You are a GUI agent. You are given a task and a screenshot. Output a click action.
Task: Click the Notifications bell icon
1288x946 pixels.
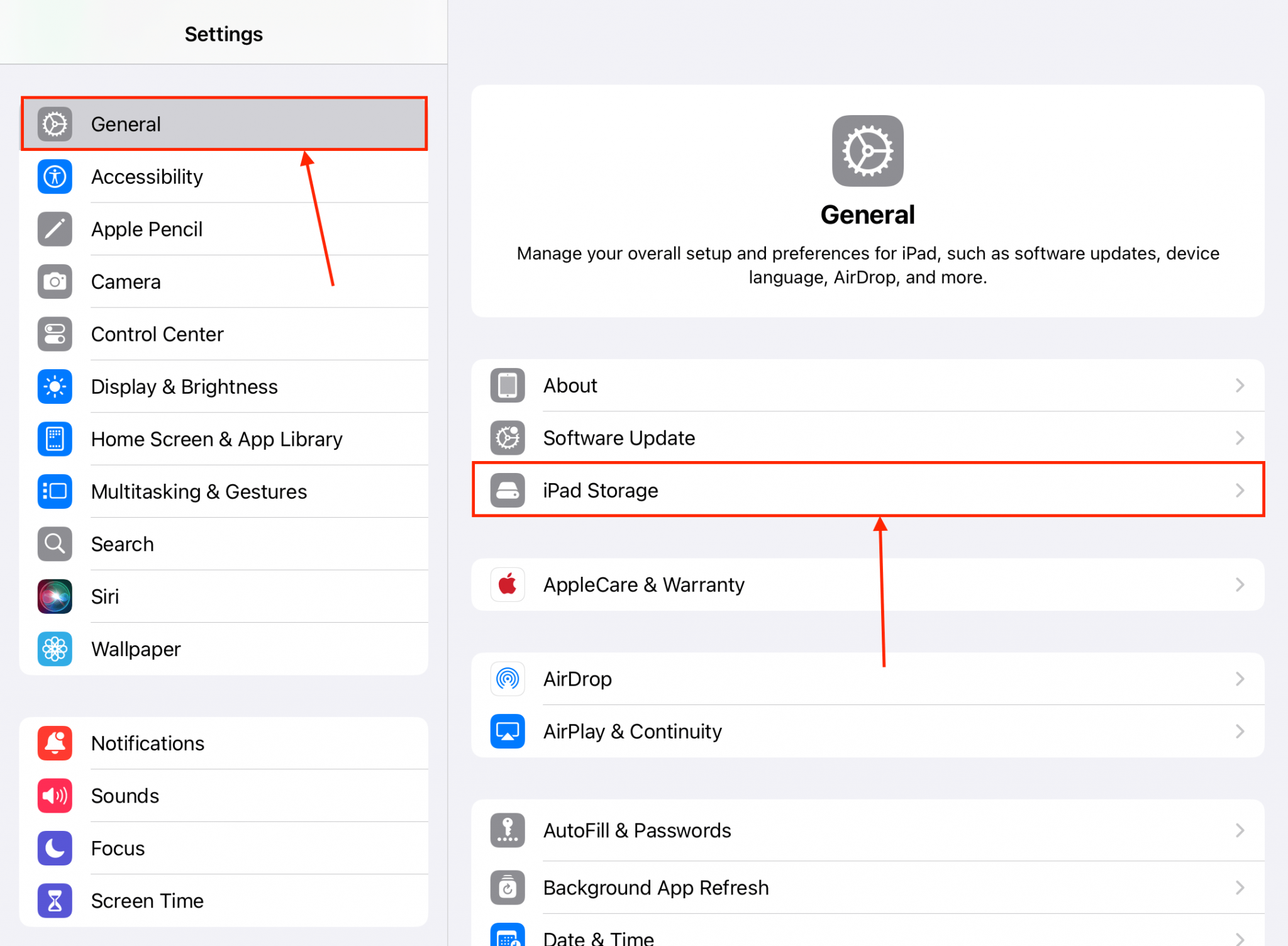point(54,743)
